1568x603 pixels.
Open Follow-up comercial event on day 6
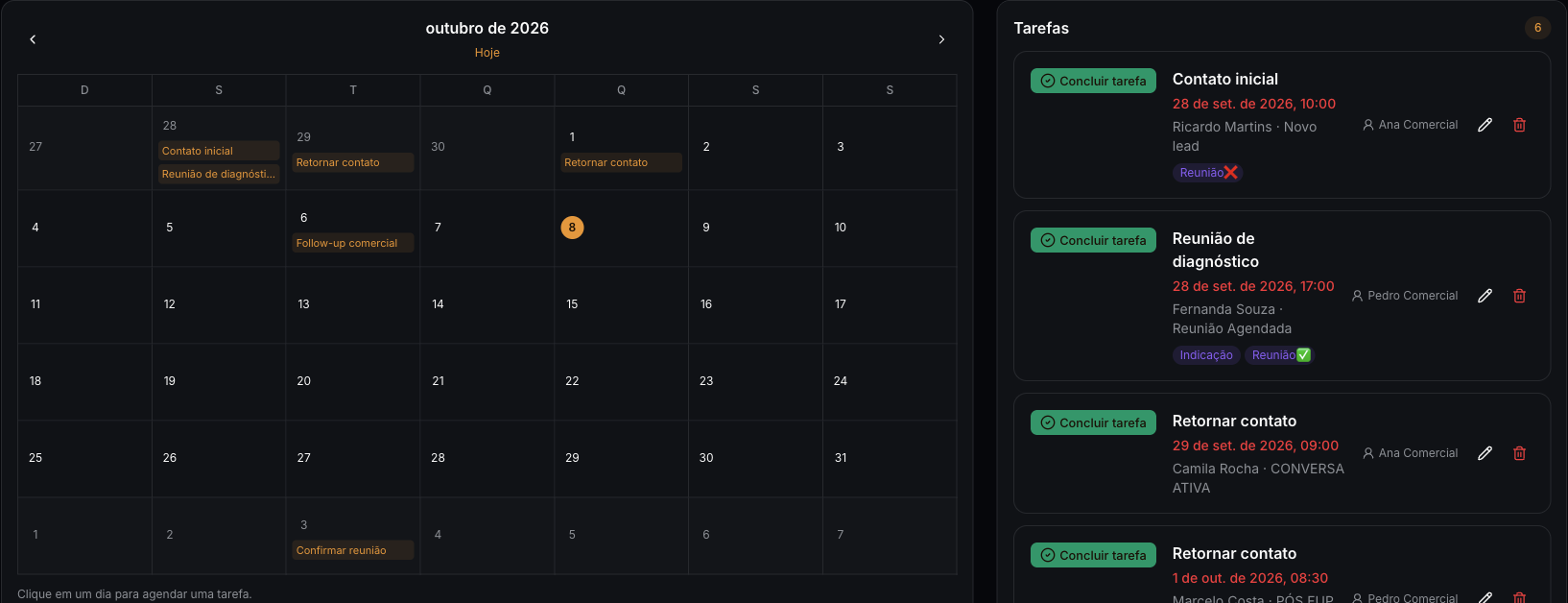[x=353, y=243]
